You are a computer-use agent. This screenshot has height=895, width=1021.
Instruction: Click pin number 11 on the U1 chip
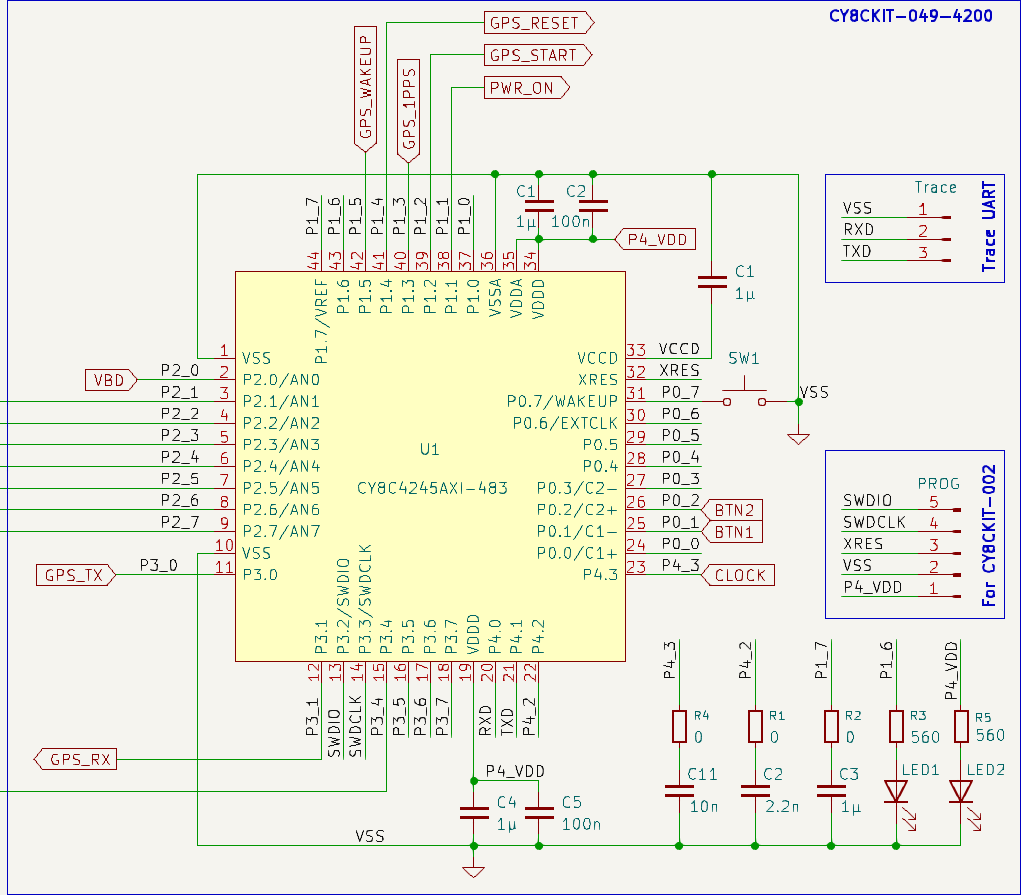224,567
